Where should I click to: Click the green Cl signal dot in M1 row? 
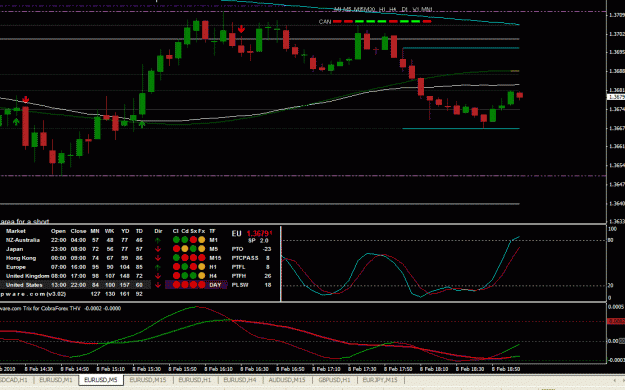pos(176,240)
